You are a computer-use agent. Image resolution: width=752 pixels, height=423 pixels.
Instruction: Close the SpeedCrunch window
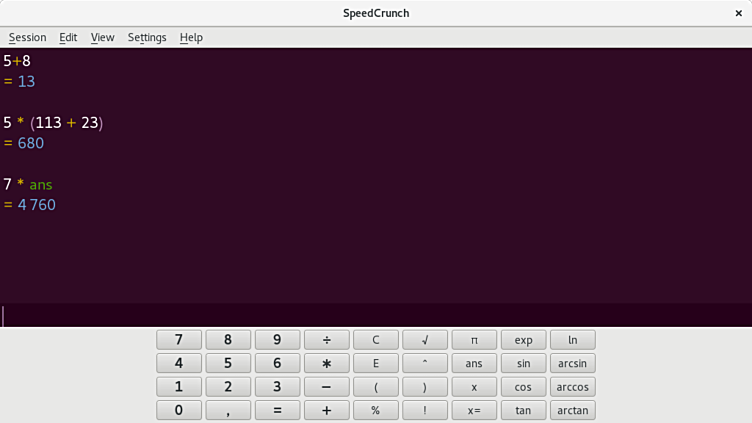pos(739,13)
